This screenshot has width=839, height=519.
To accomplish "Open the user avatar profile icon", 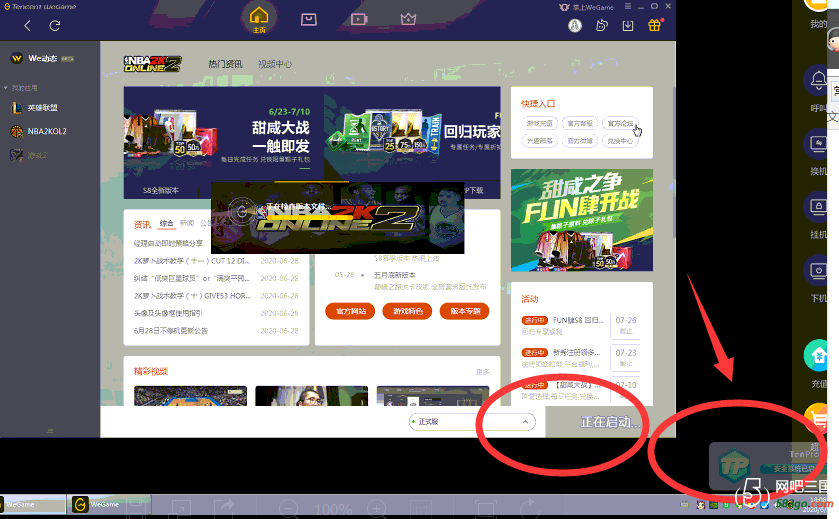I will click(x=575, y=25).
